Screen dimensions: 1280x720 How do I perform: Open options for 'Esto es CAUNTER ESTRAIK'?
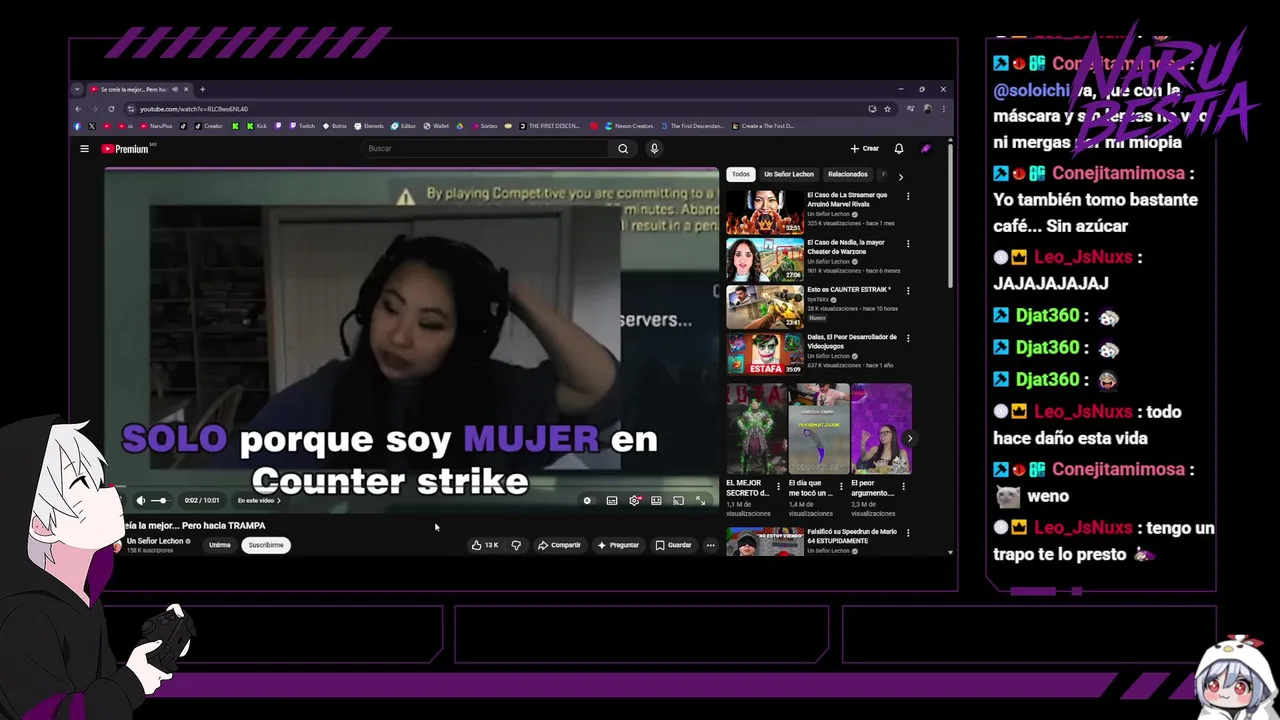tap(908, 291)
